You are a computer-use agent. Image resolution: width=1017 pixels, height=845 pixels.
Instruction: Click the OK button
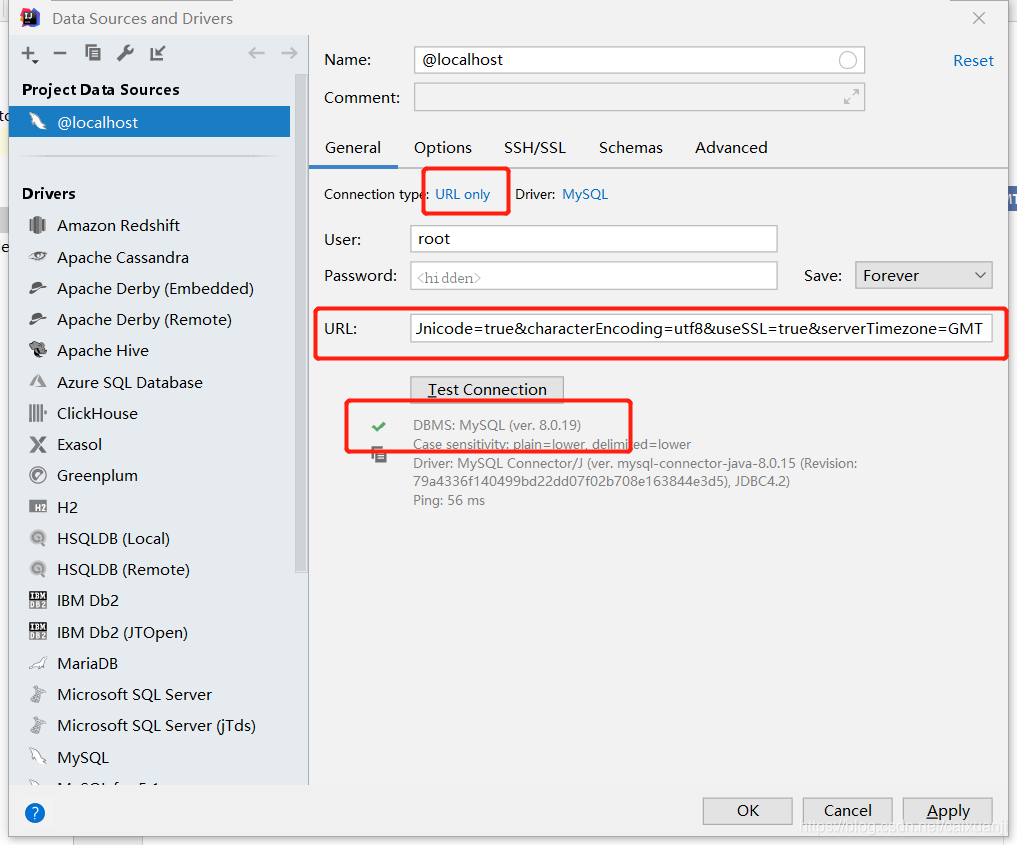pyautogui.click(x=748, y=811)
